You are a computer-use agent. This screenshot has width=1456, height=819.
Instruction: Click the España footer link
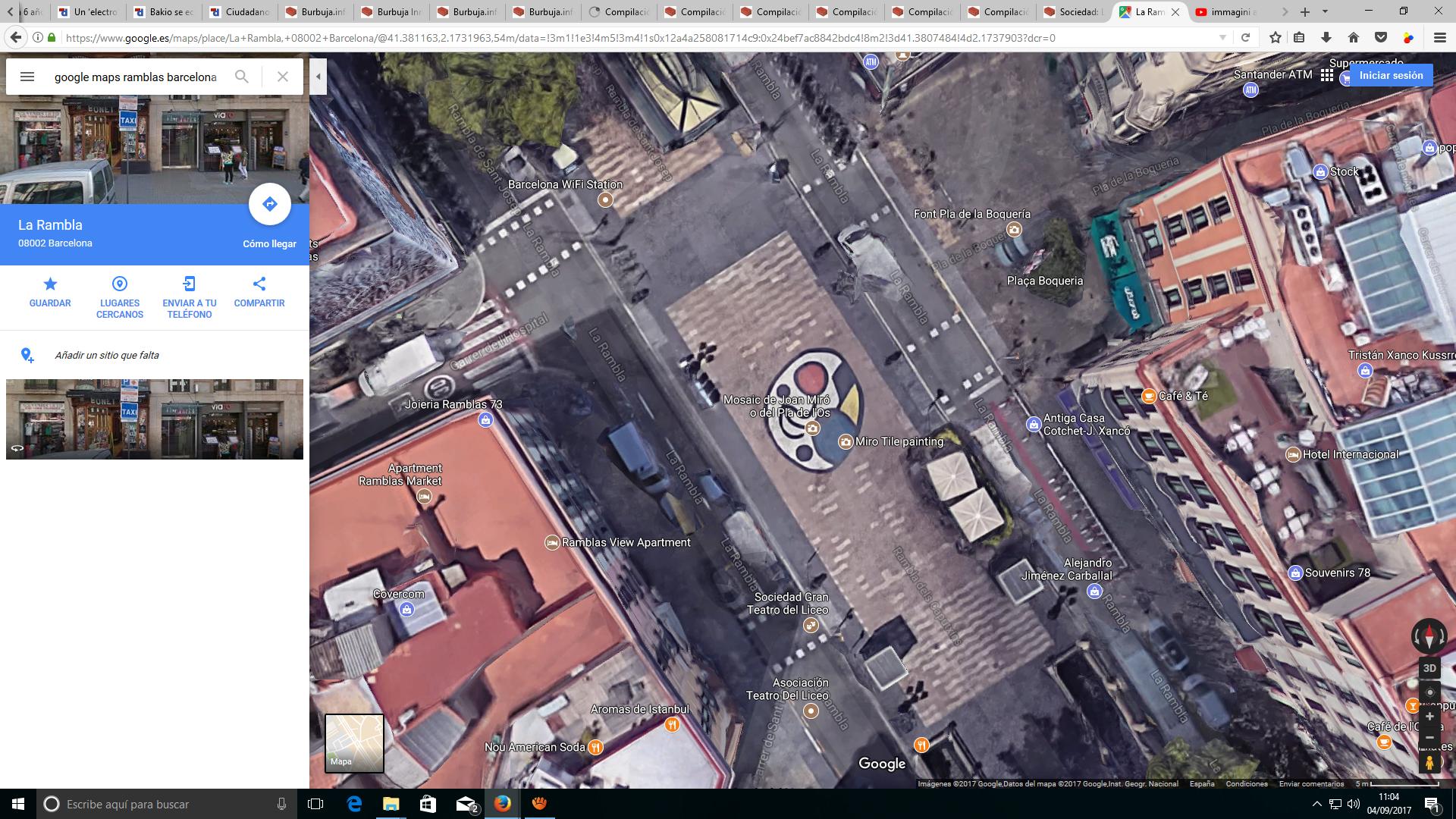(1202, 784)
